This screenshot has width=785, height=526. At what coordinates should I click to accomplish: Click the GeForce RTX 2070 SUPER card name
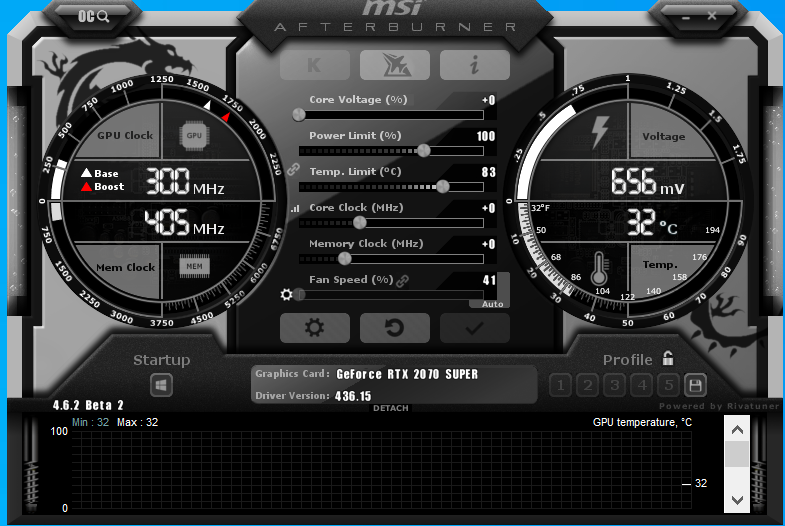coord(407,374)
